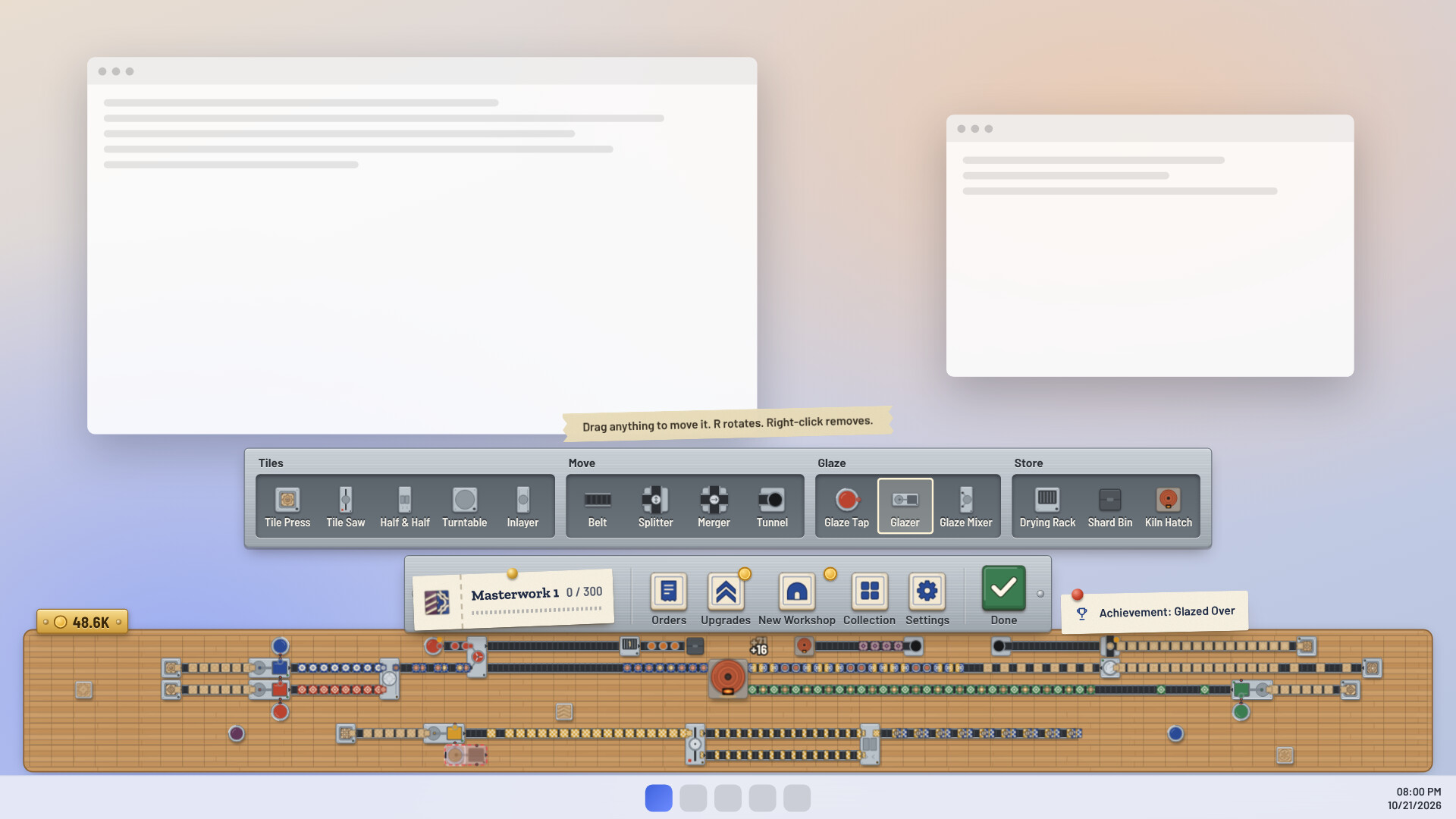This screenshot has width=1456, height=819.
Task: Pick the Tunnel tool
Action: [772, 507]
